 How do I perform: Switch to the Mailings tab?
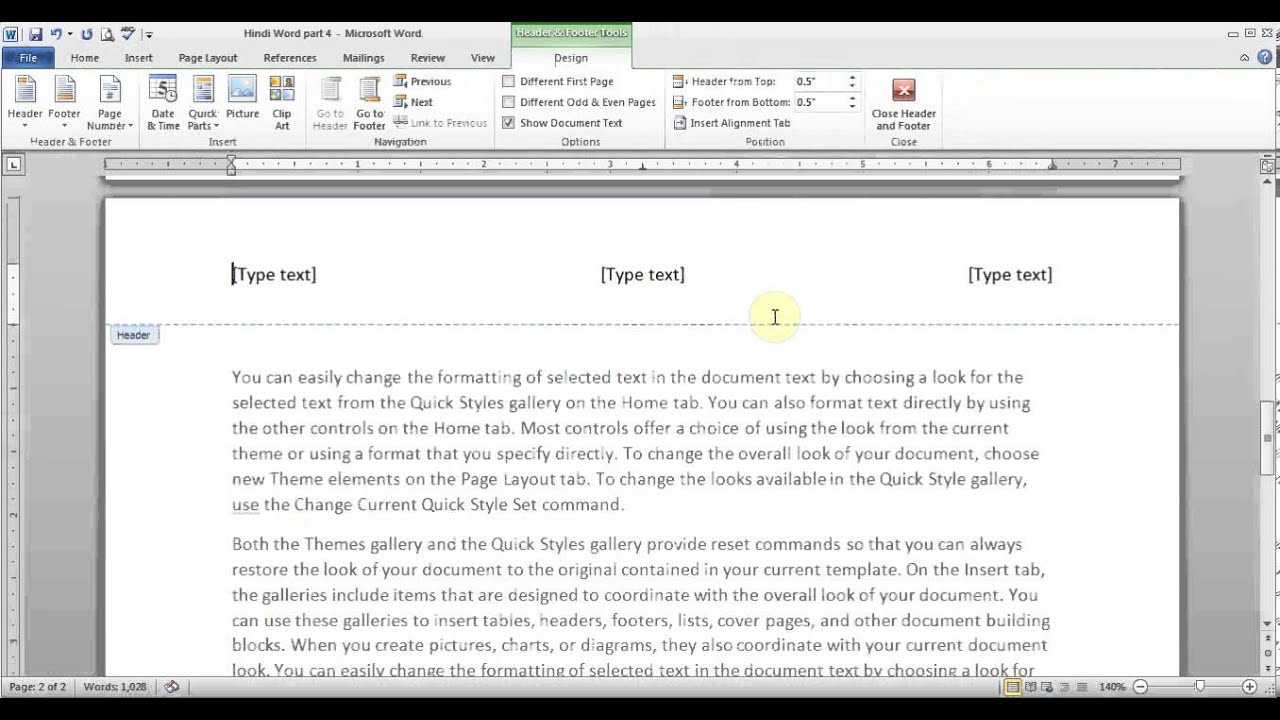(363, 58)
